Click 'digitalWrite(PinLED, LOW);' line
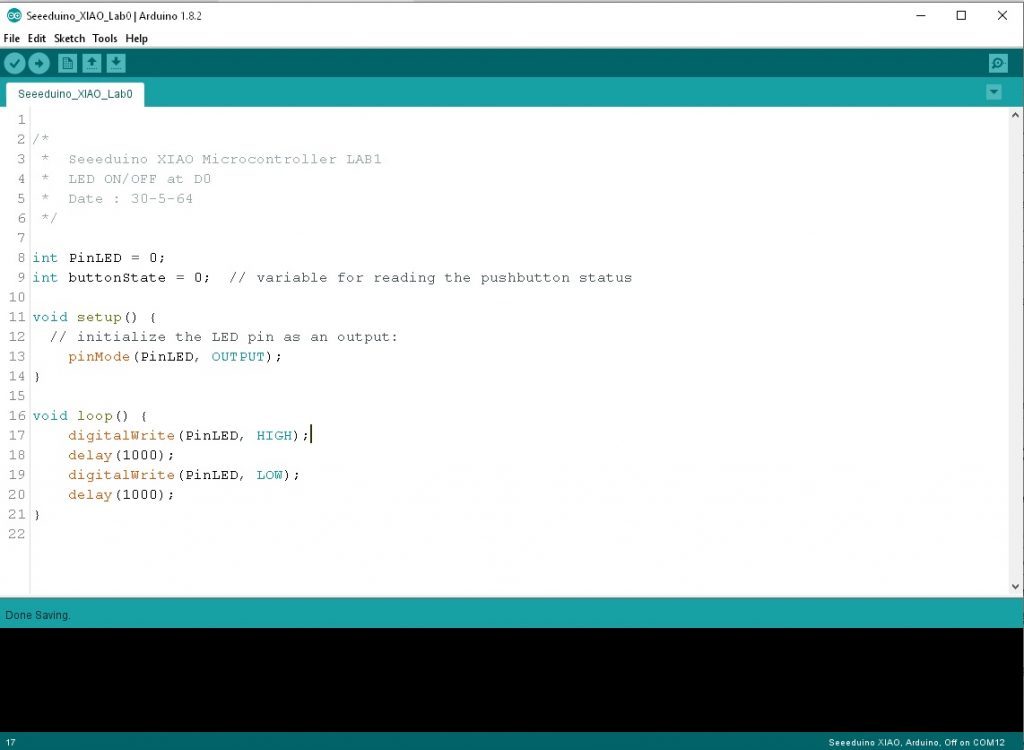1024x750 pixels. coord(184,475)
